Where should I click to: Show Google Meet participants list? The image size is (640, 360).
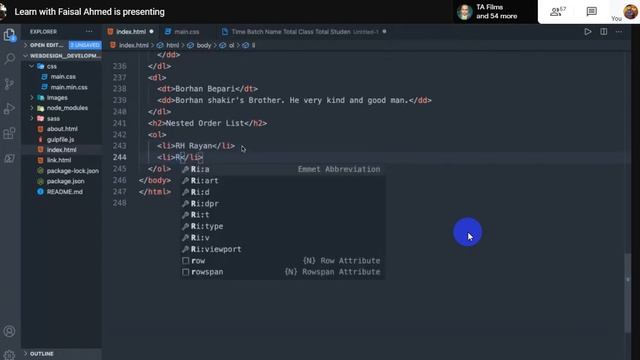(558, 11)
